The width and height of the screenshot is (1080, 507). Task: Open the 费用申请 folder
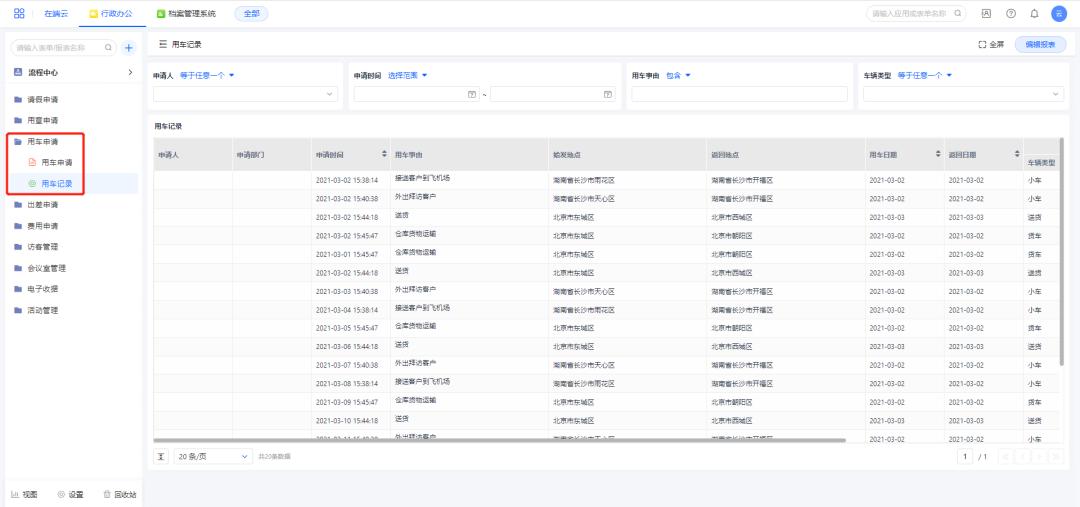(x=45, y=226)
